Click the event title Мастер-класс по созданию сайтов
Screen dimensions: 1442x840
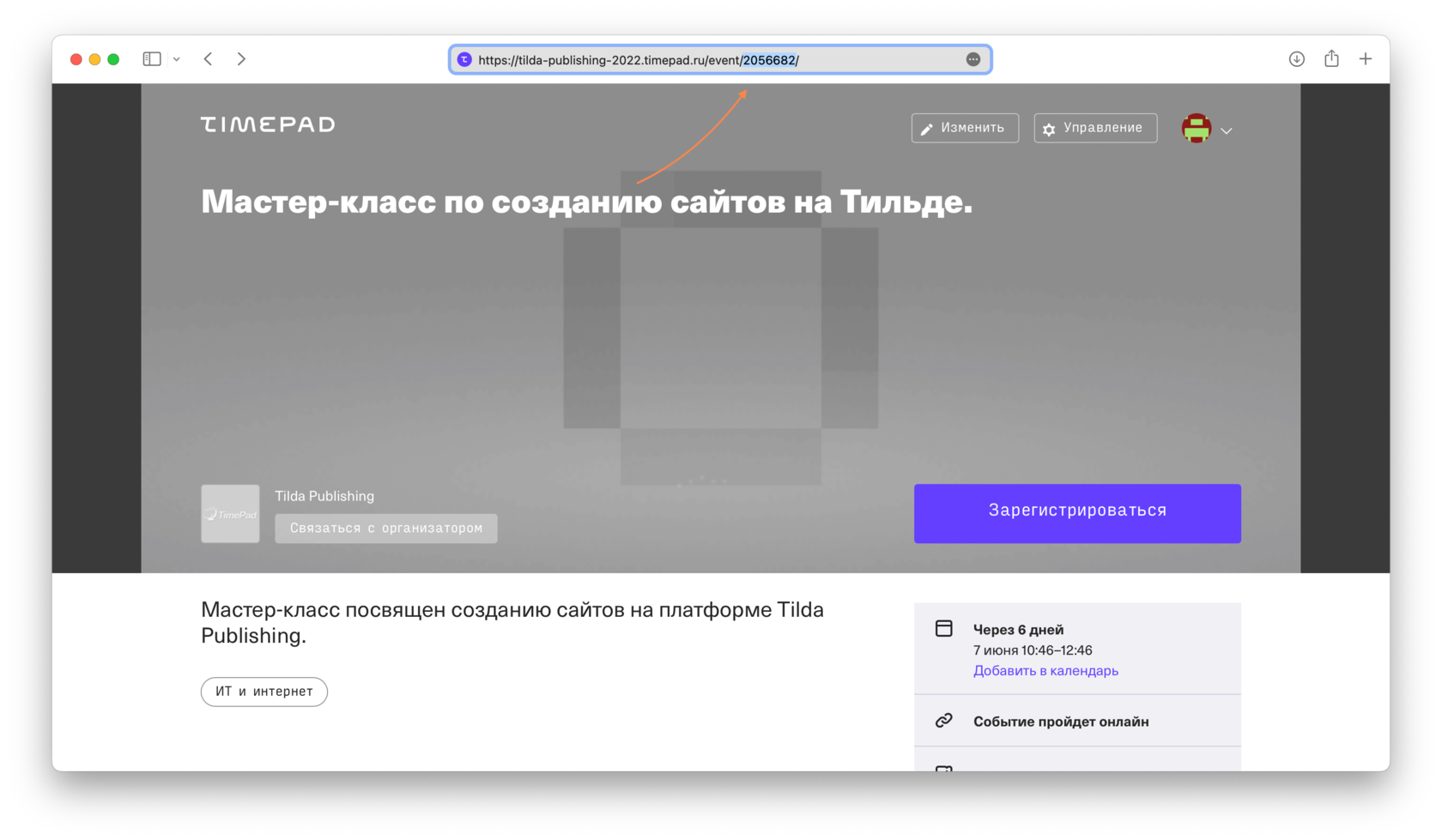(x=586, y=202)
